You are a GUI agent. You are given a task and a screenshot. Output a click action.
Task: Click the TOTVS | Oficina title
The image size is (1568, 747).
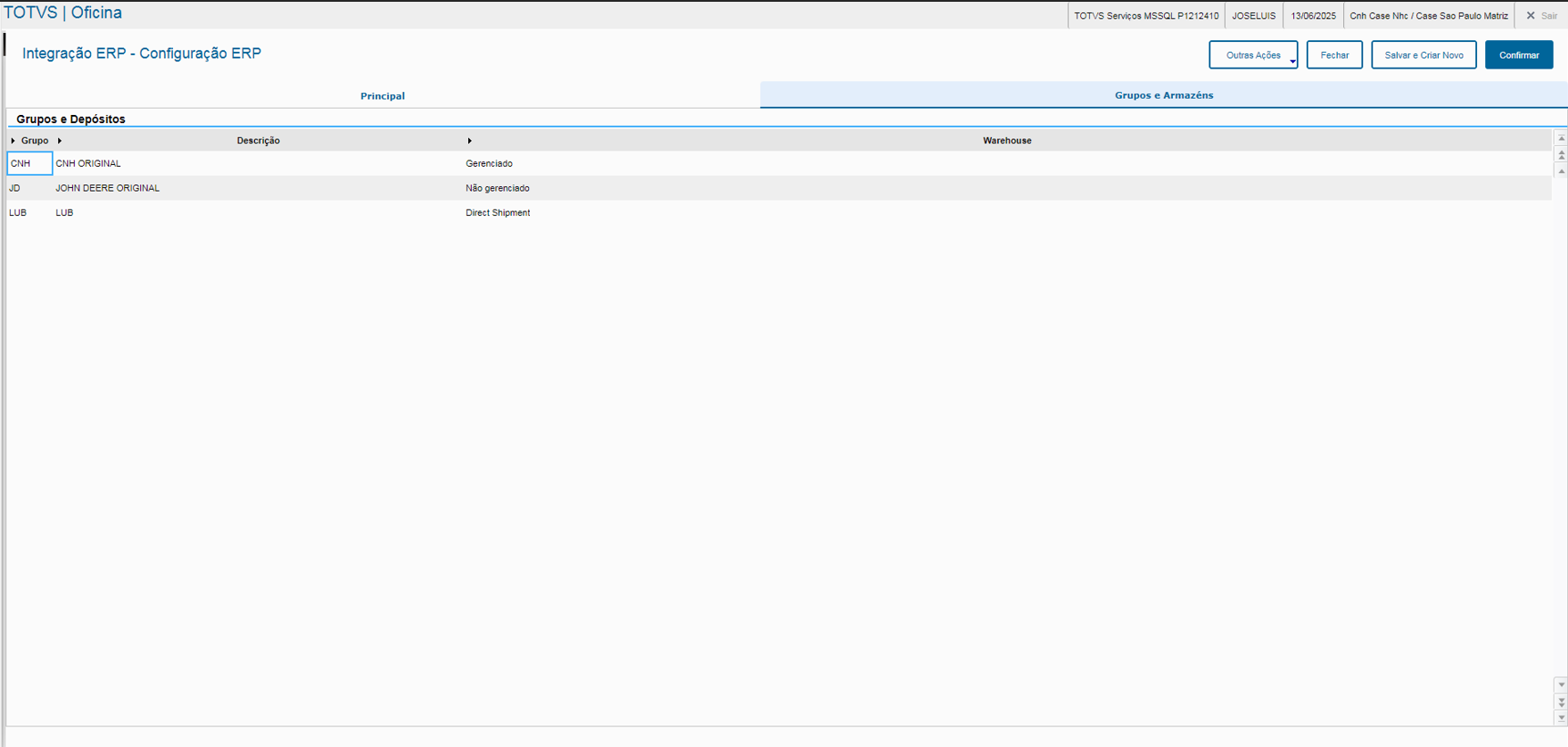tap(63, 13)
